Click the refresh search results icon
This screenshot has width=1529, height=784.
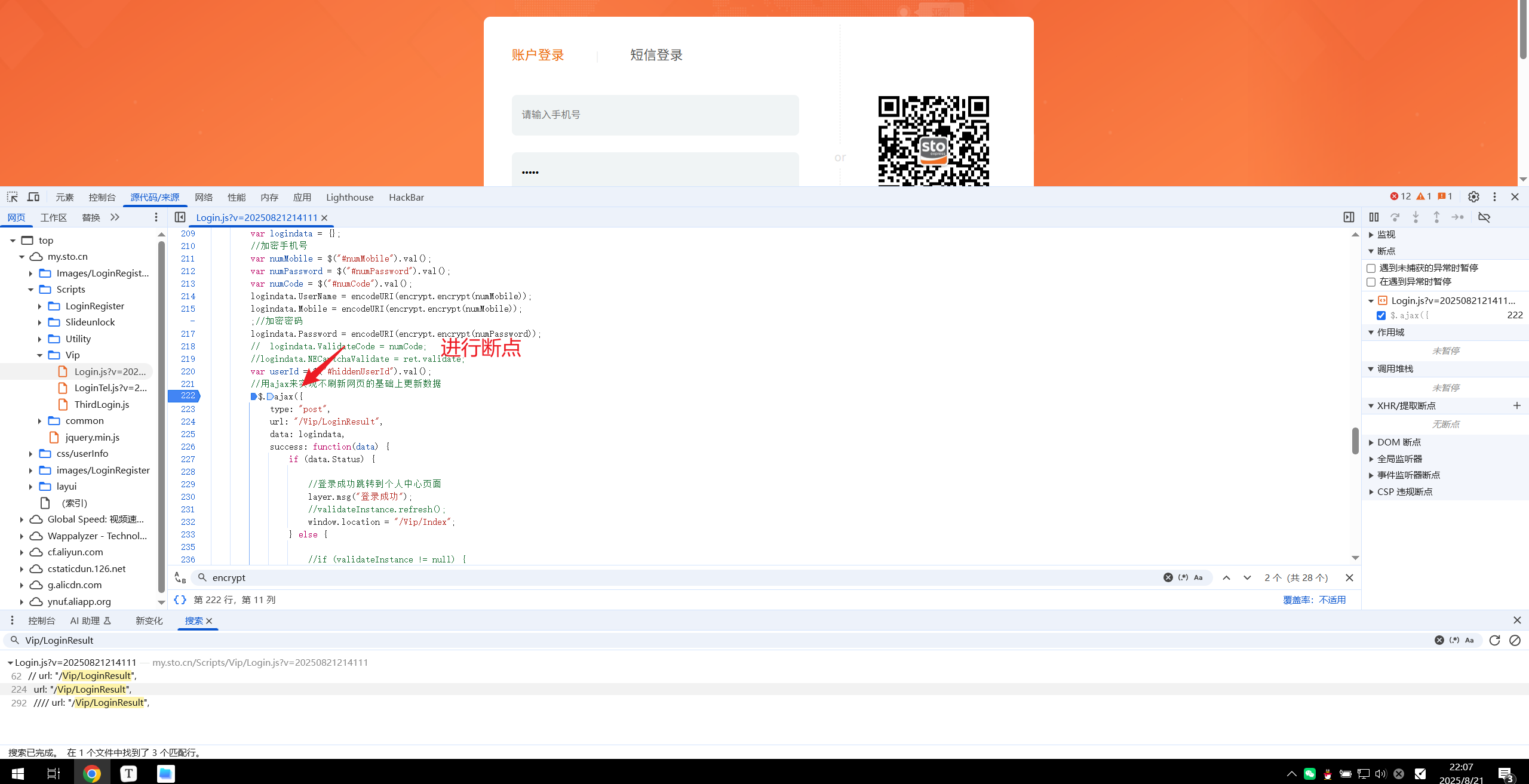pos(1494,640)
